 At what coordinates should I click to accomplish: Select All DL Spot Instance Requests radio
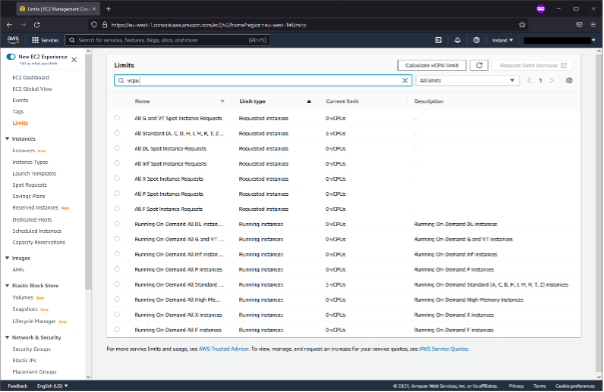pos(117,148)
